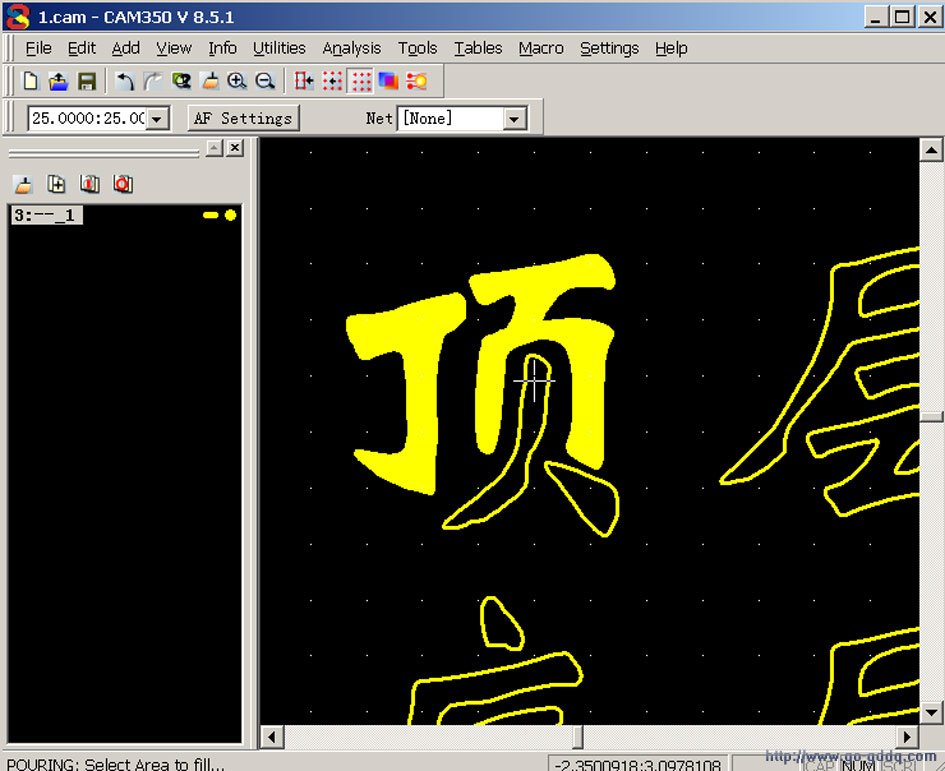This screenshot has width=945, height=771.
Task: Open the Utilities menu
Action: [x=279, y=48]
